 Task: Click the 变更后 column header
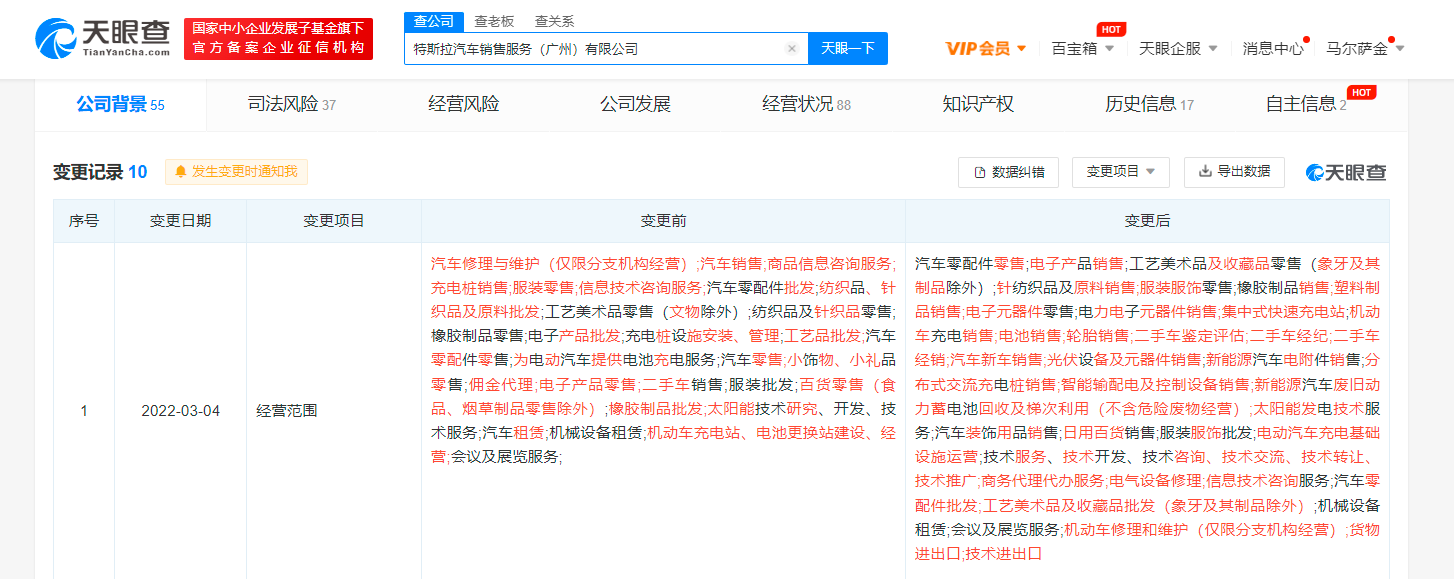[1147, 221]
